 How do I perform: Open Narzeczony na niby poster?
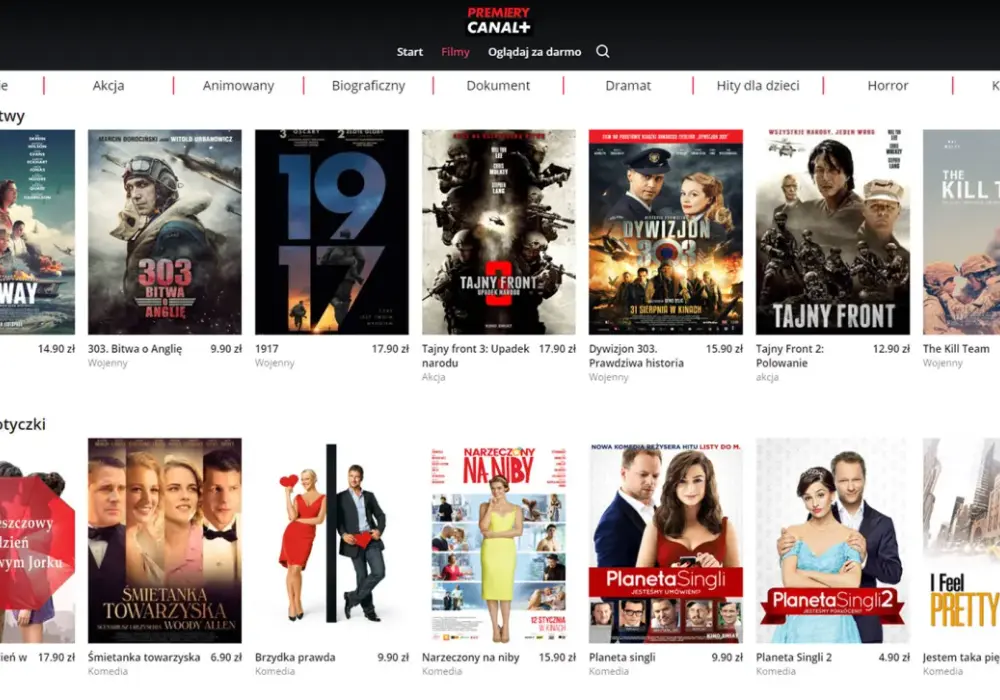pos(499,541)
